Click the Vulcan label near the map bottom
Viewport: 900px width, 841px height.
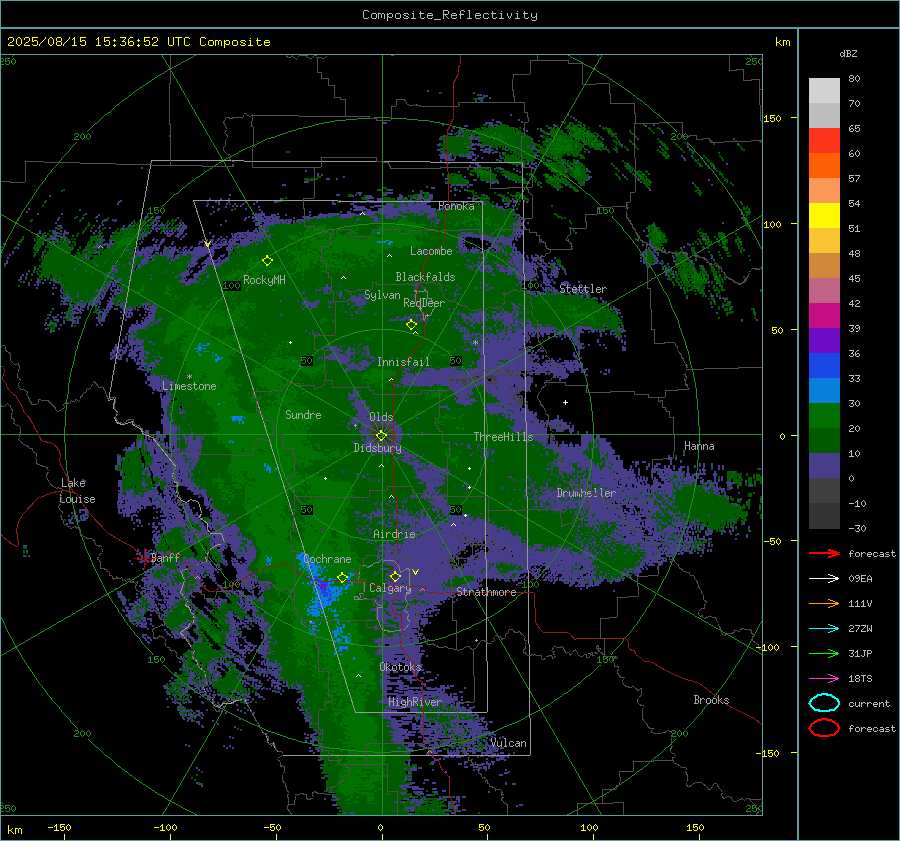[x=509, y=743]
